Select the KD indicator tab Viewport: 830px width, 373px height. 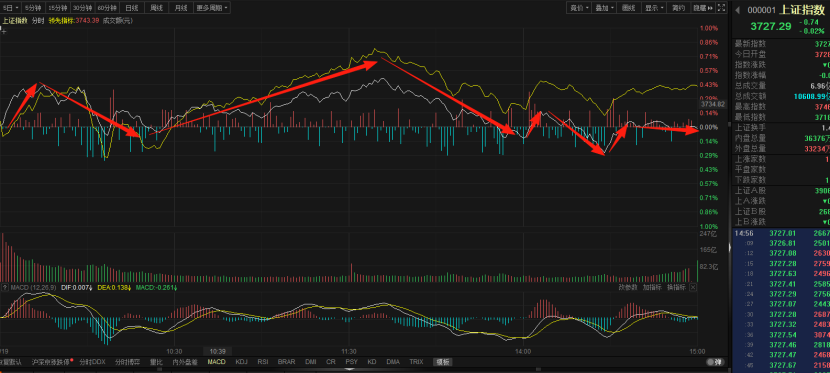[372, 362]
